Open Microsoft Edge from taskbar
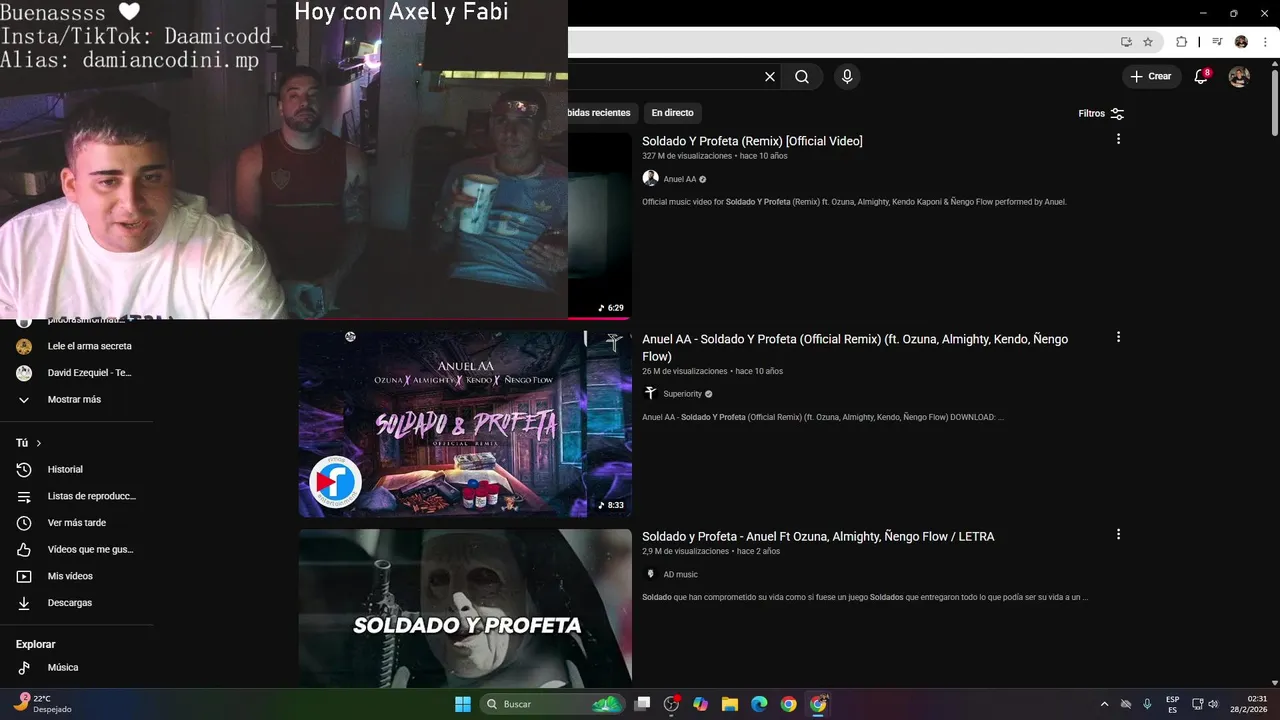 click(x=759, y=704)
